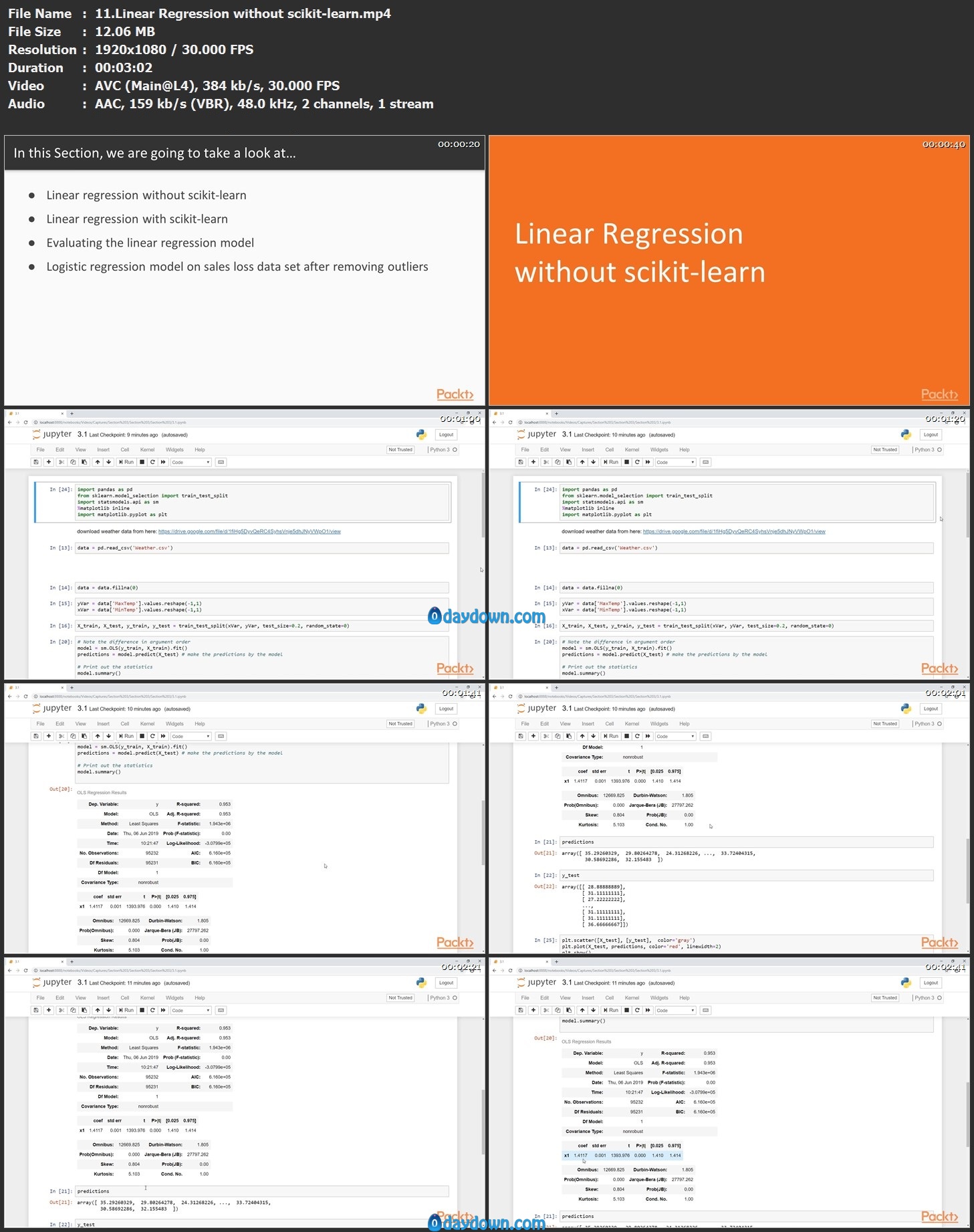Image resolution: width=974 pixels, height=1232 pixels.
Task: Click the move cell down arrow in 00:01:00 frame
Action: click(x=109, y=462)
